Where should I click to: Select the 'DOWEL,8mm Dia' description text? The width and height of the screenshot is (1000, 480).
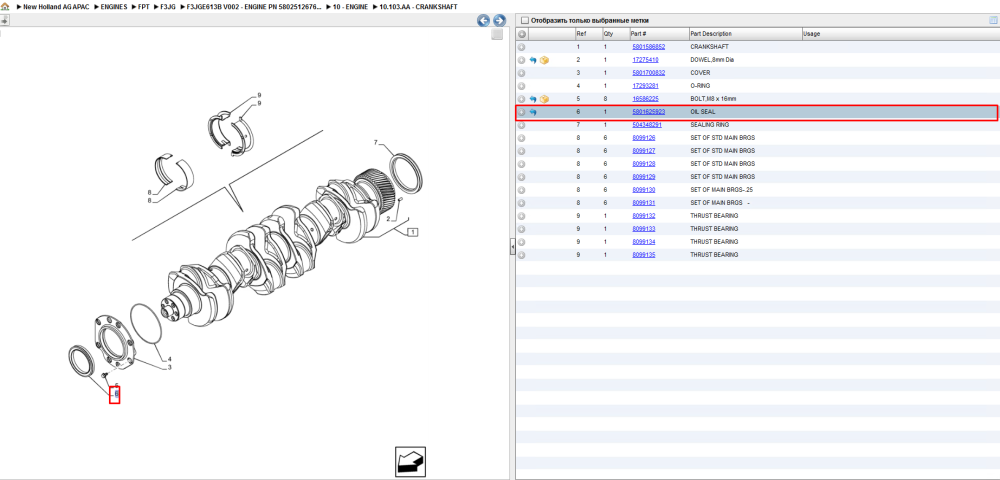[712, 60]
